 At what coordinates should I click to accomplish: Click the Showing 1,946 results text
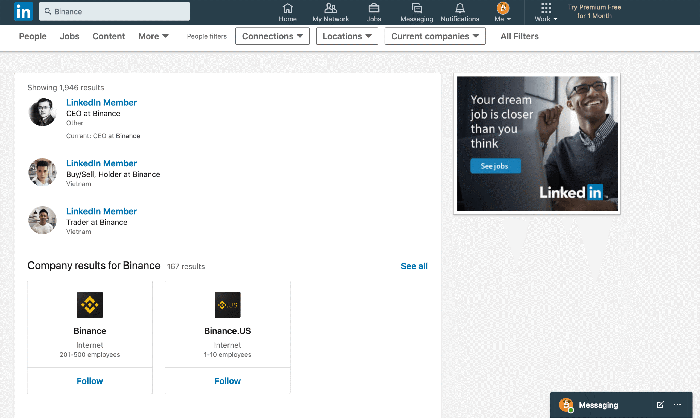click(x=66, y=88)
